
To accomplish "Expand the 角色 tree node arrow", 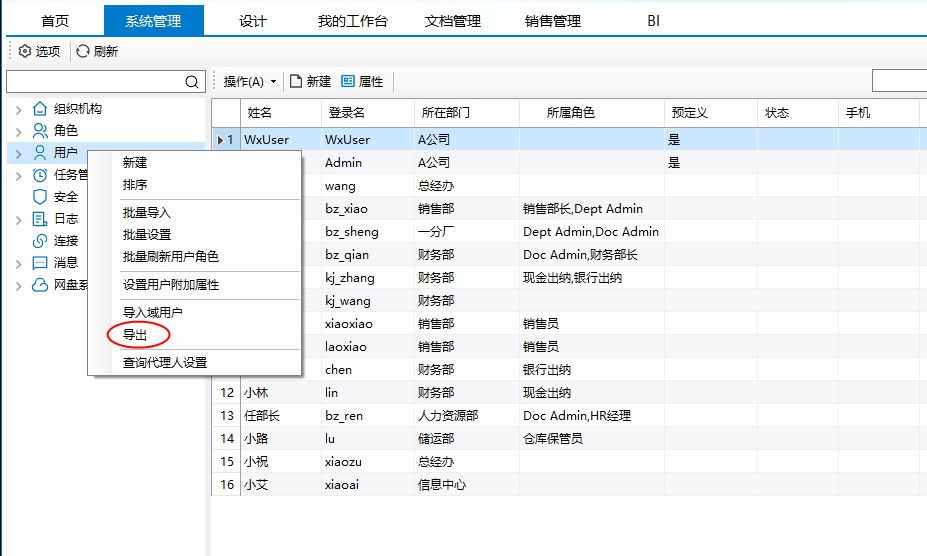I will [x=18, y=130].
